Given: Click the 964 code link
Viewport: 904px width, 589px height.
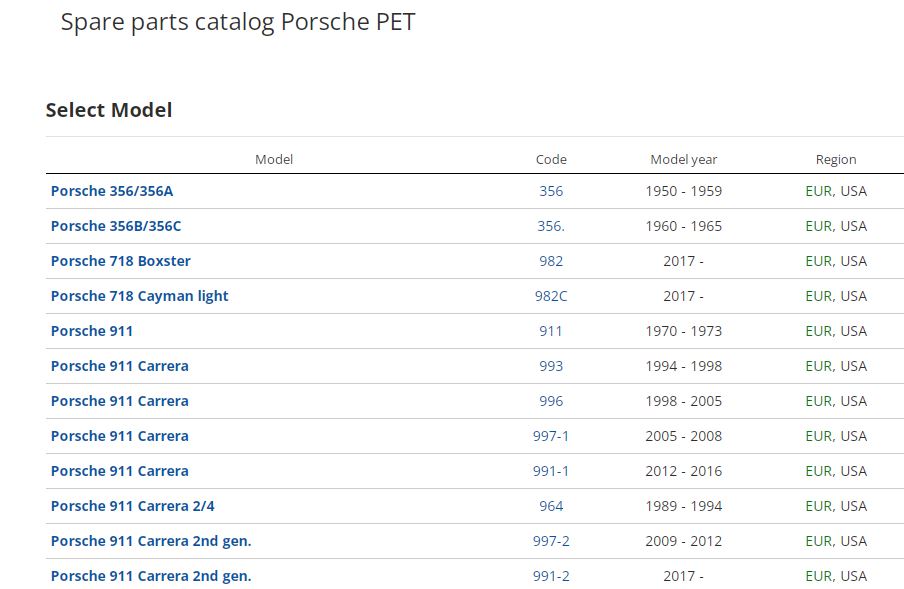Looking at the screenshot, I should (551, 506).
